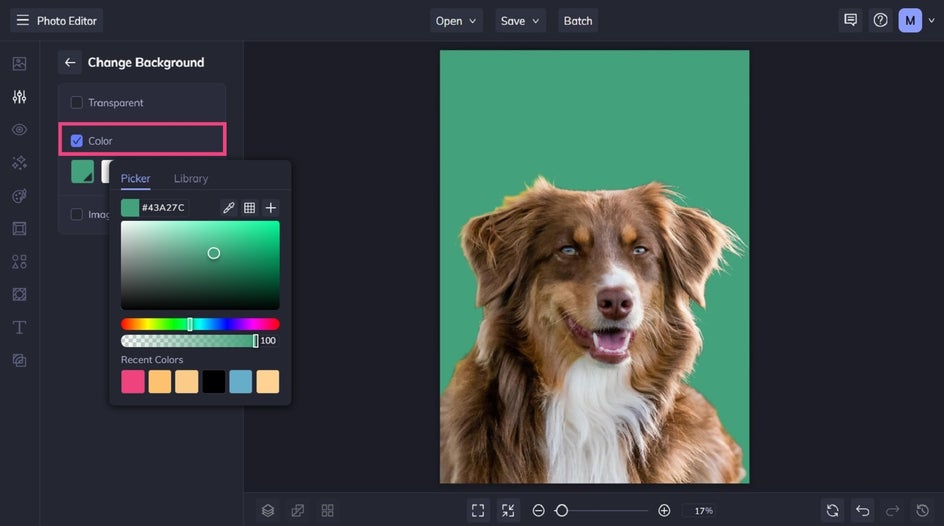Viewport: 944px width, 526px height.
Task: Open the Open dropdown menu
Action: tap(456, 20)
